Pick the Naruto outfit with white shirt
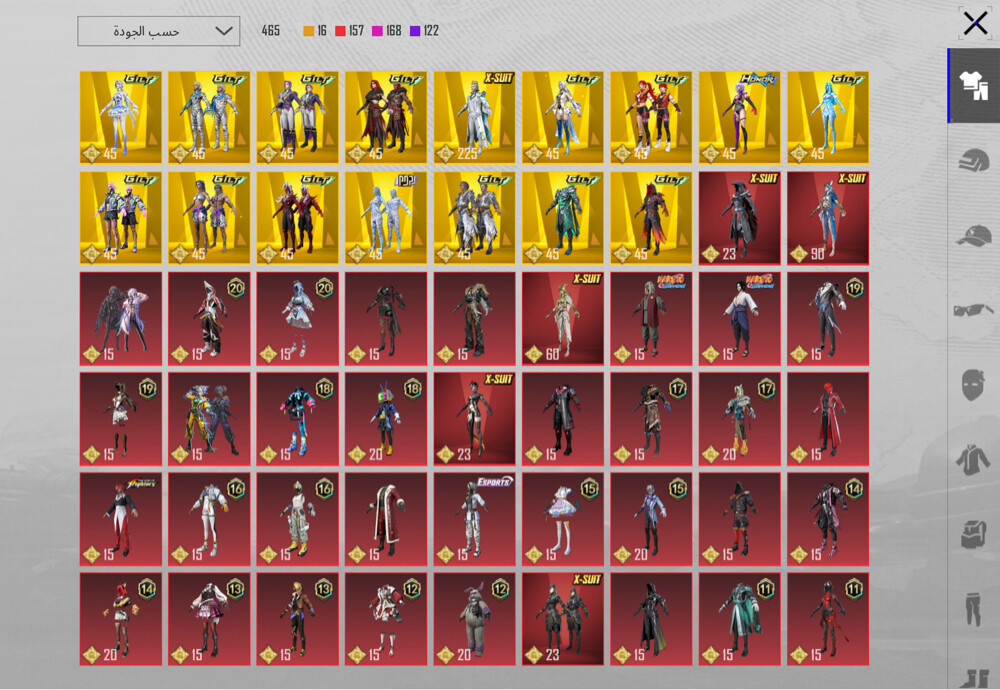This screenshot has height=690, width=1000. pos(740,318)
